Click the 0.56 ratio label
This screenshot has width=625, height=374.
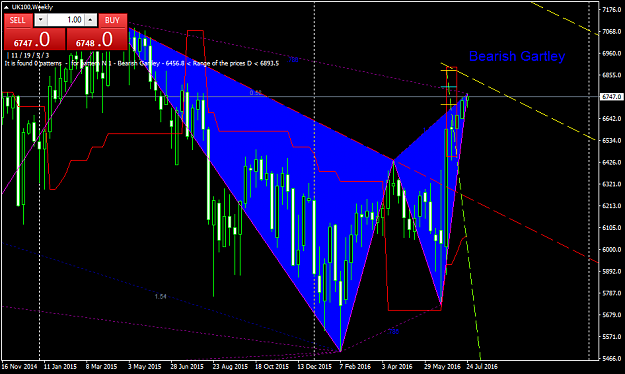pos(256,93)
